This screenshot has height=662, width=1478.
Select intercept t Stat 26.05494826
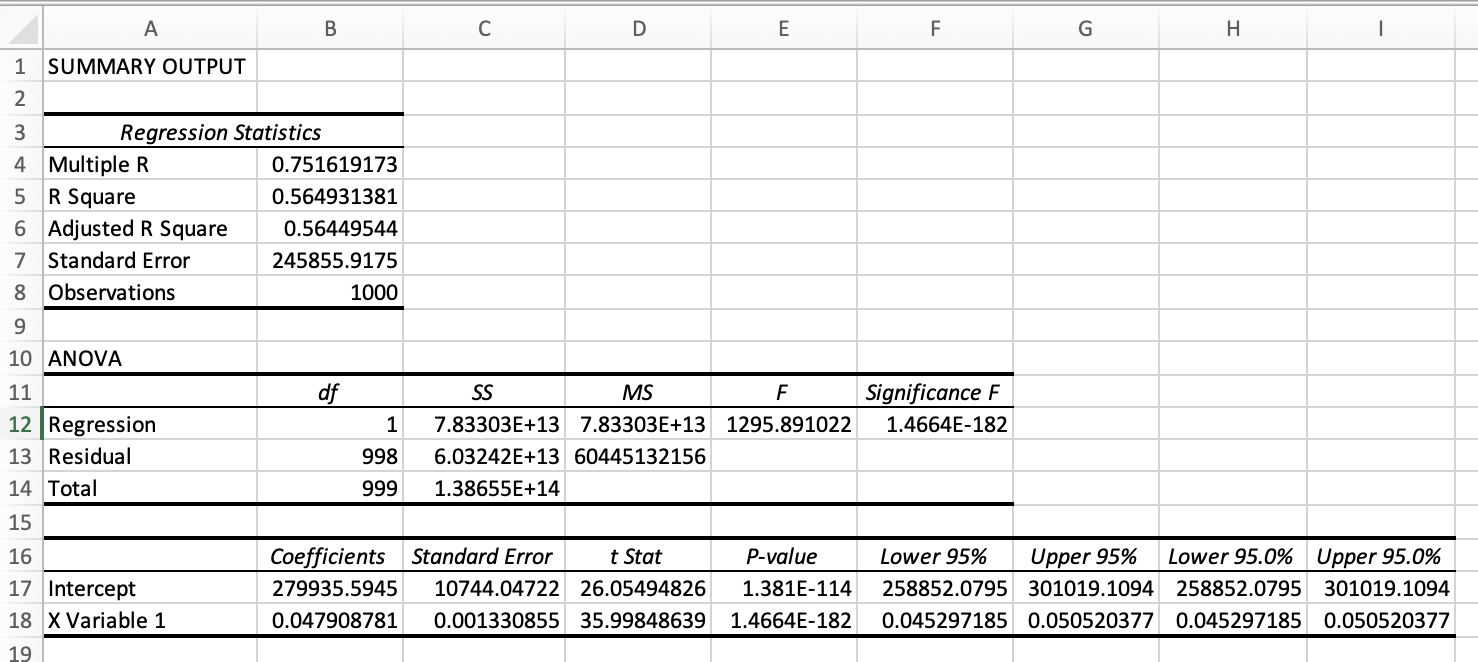(x=637, y=588)
